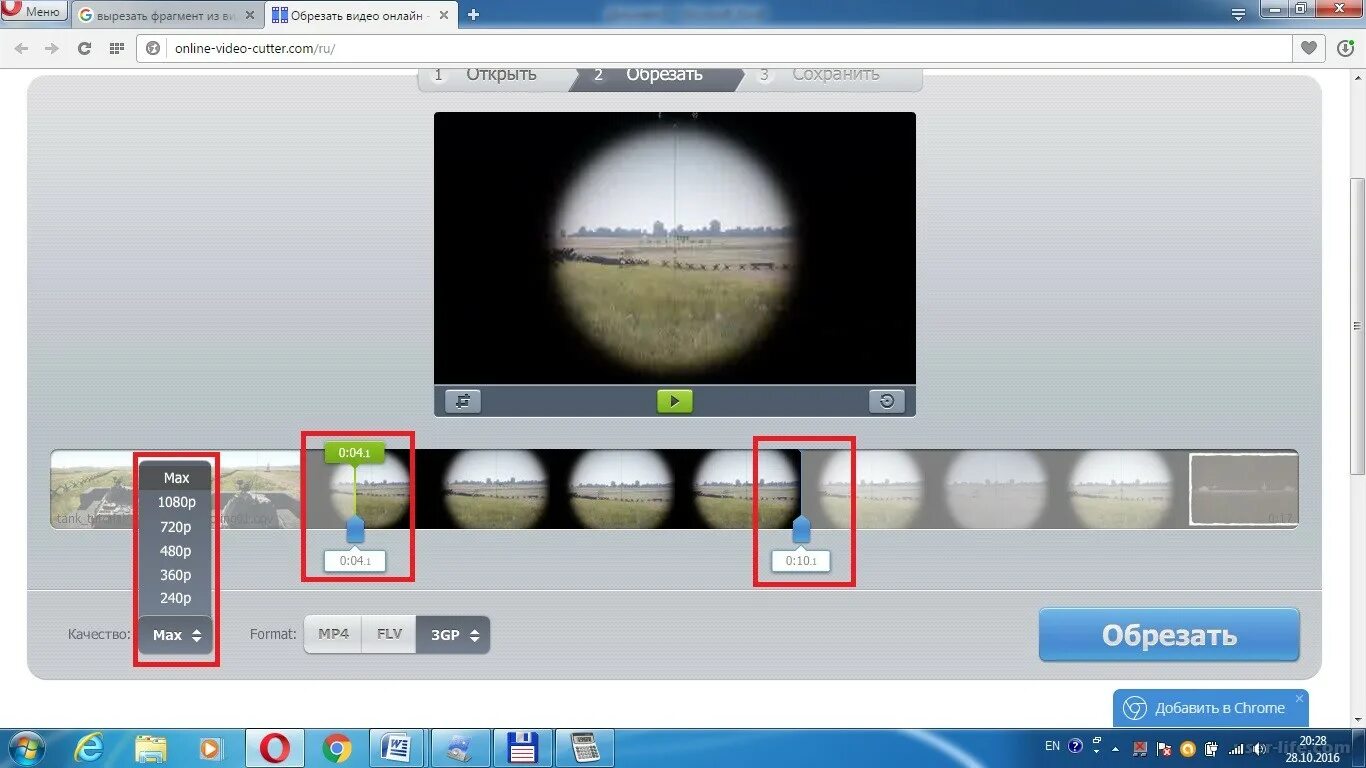Open Calculator from the taskbar

tap(586, 748)
